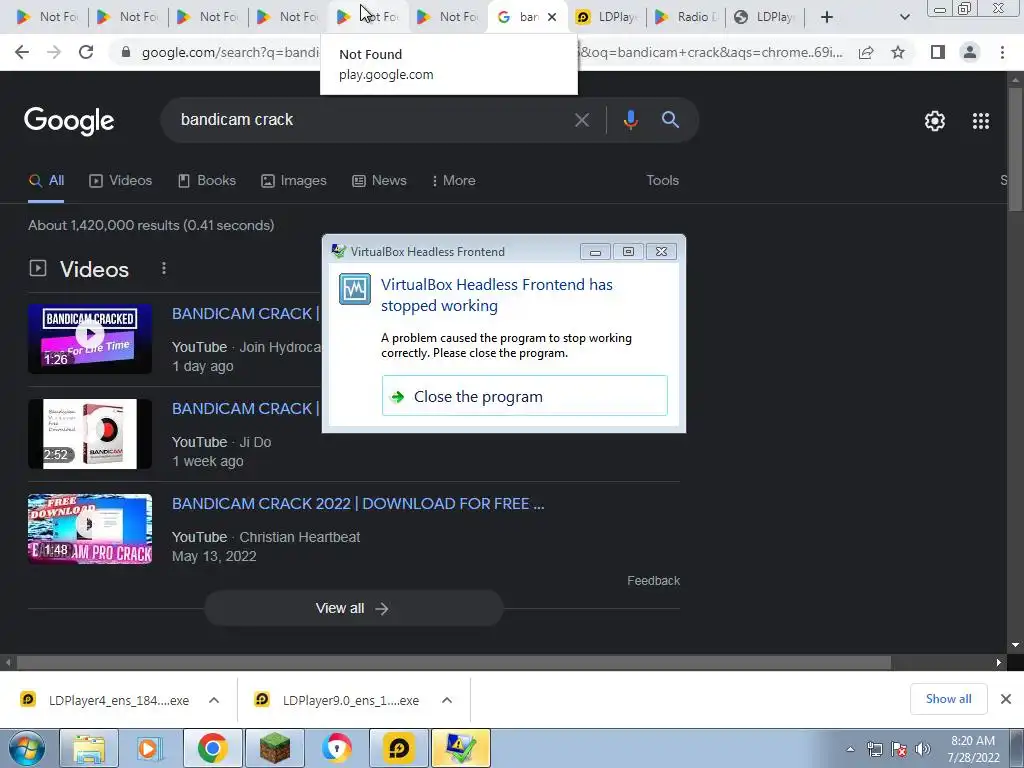Reload the current page
This screenshot has height=768, width=1024.
(86, 52)
